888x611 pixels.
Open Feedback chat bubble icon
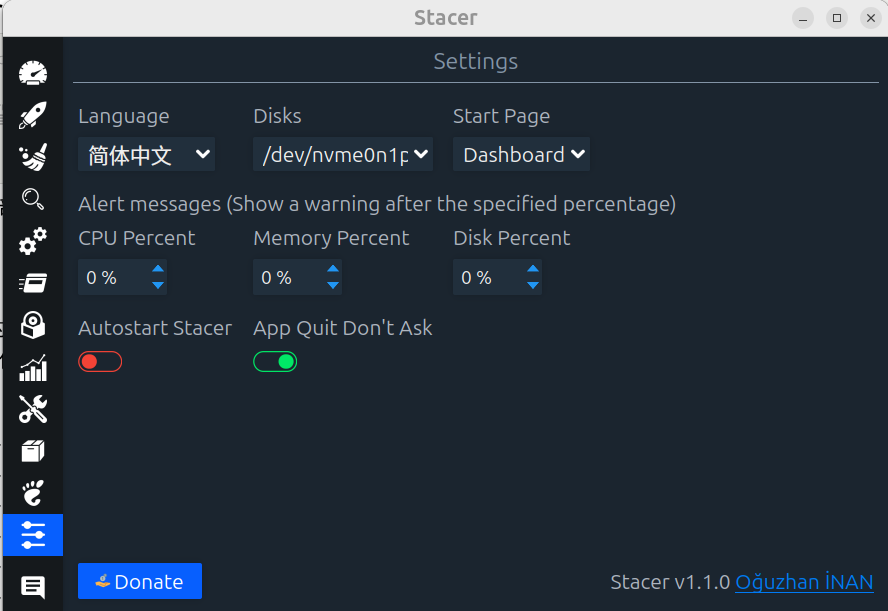tap(33, 587)
